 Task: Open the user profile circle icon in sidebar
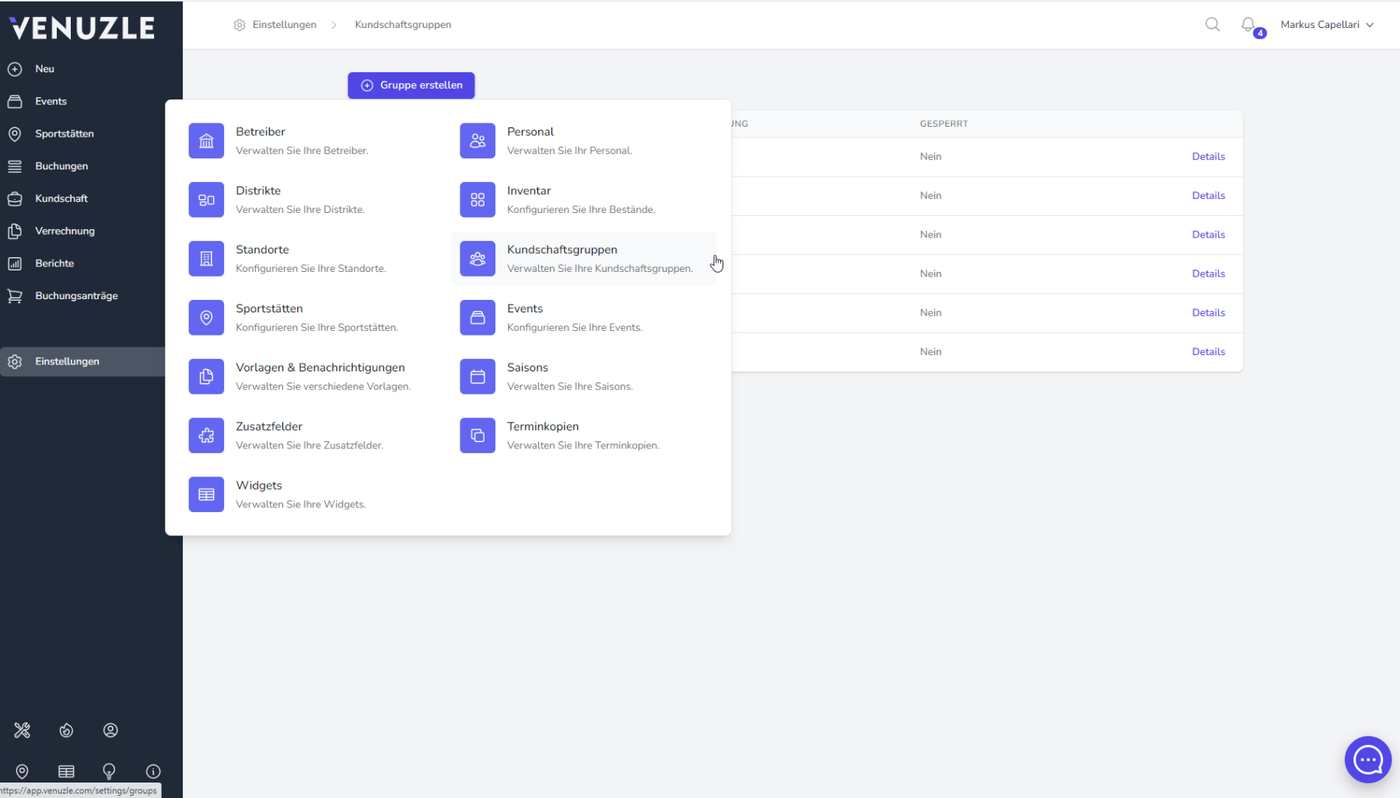tap(110, 731)
